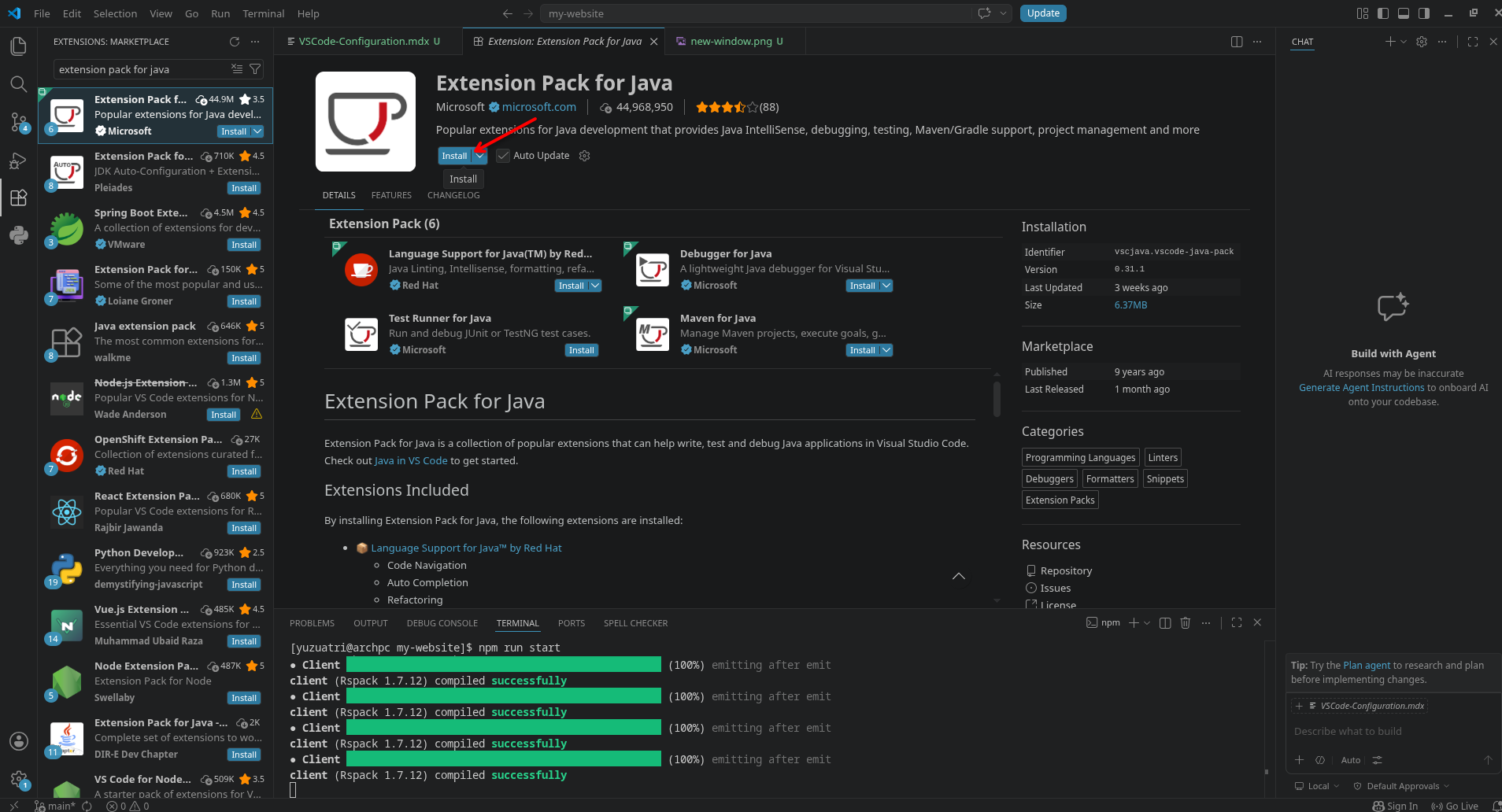Viewport: 1502px width, 812px height.
Task: Open the Default Approvals dropdown
Action: click(1401, 786)
